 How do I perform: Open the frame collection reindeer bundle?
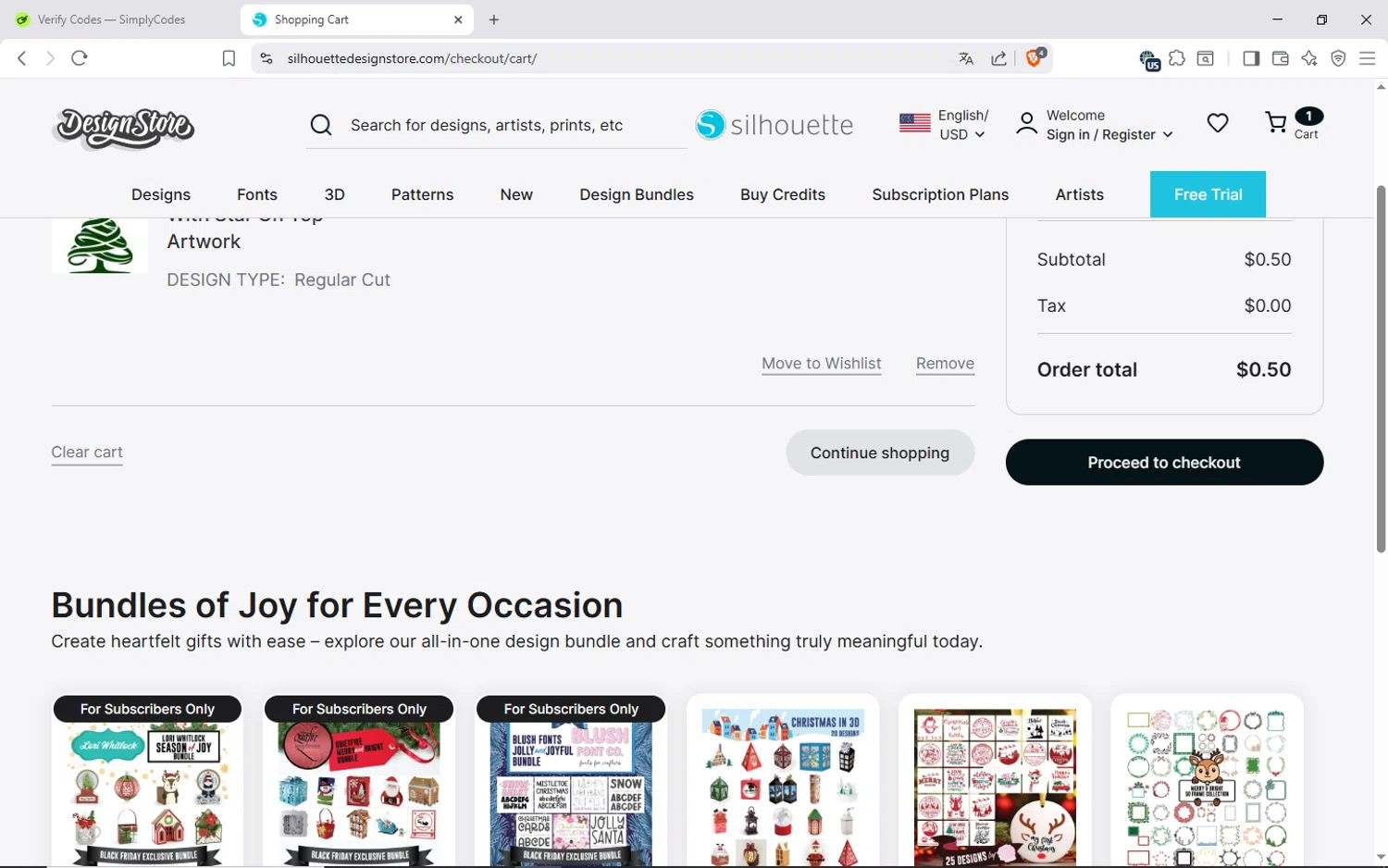[1207, 782]
